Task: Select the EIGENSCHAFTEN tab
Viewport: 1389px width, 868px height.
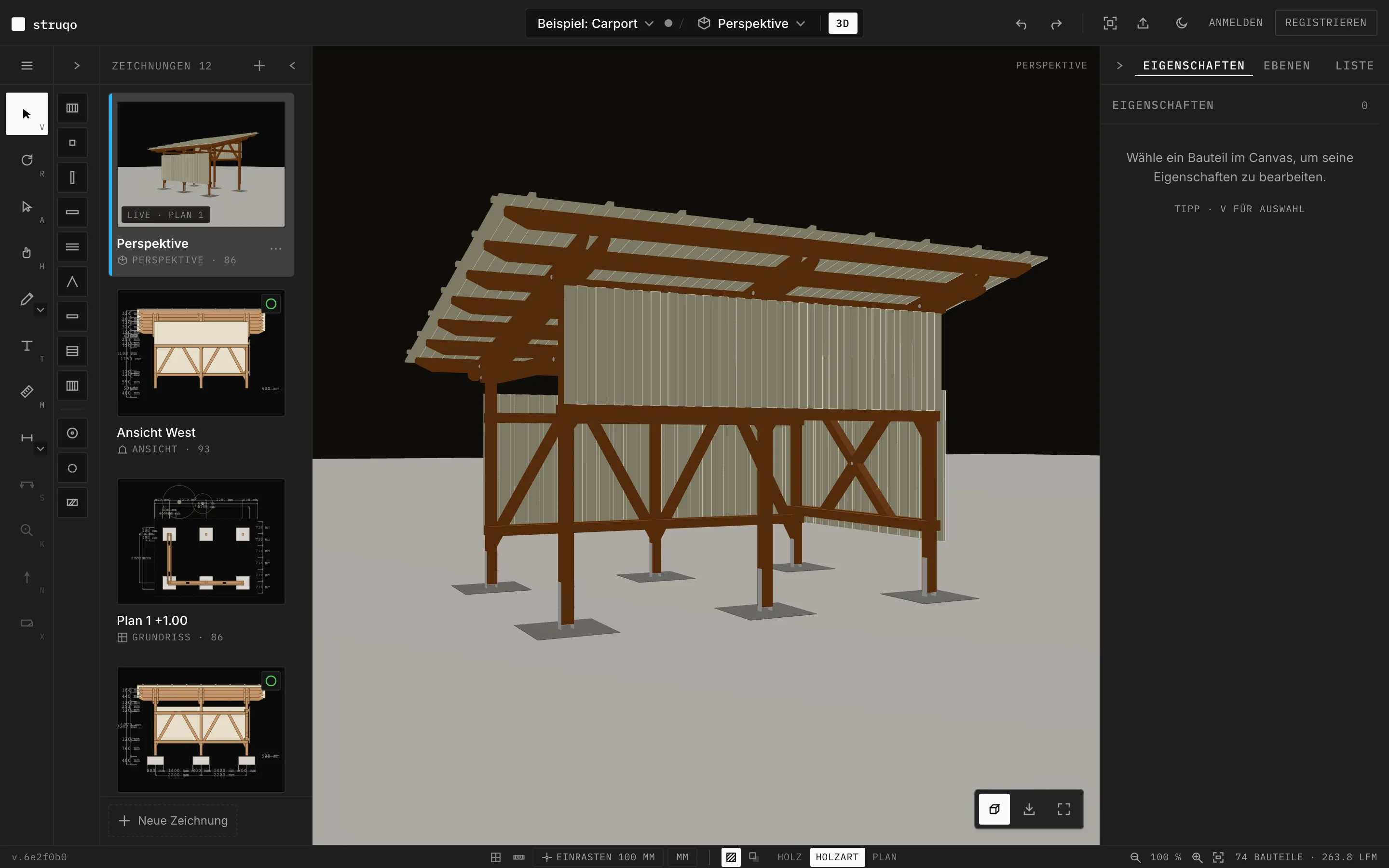Action: (x=1193, y=66)
